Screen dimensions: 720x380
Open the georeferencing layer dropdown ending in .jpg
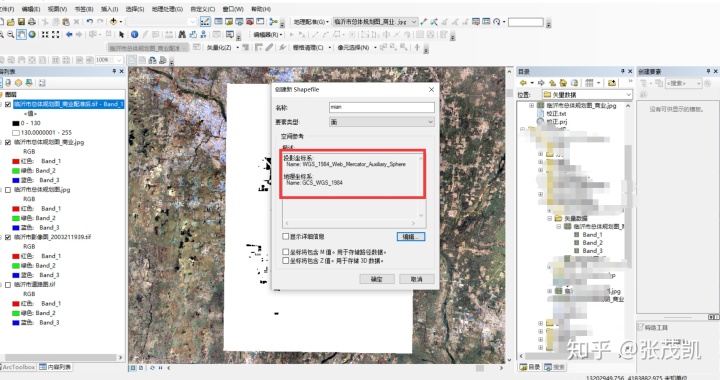tap(375, 22)
